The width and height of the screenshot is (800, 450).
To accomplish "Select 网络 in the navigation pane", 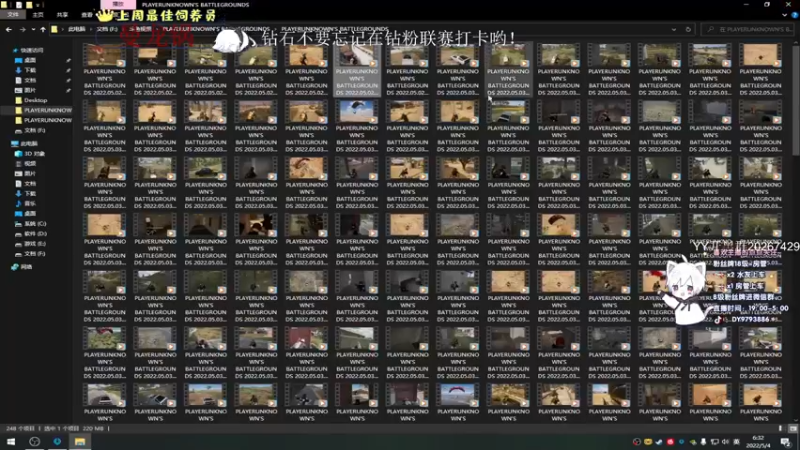I will pyautogui.click(x=26, y=267).
